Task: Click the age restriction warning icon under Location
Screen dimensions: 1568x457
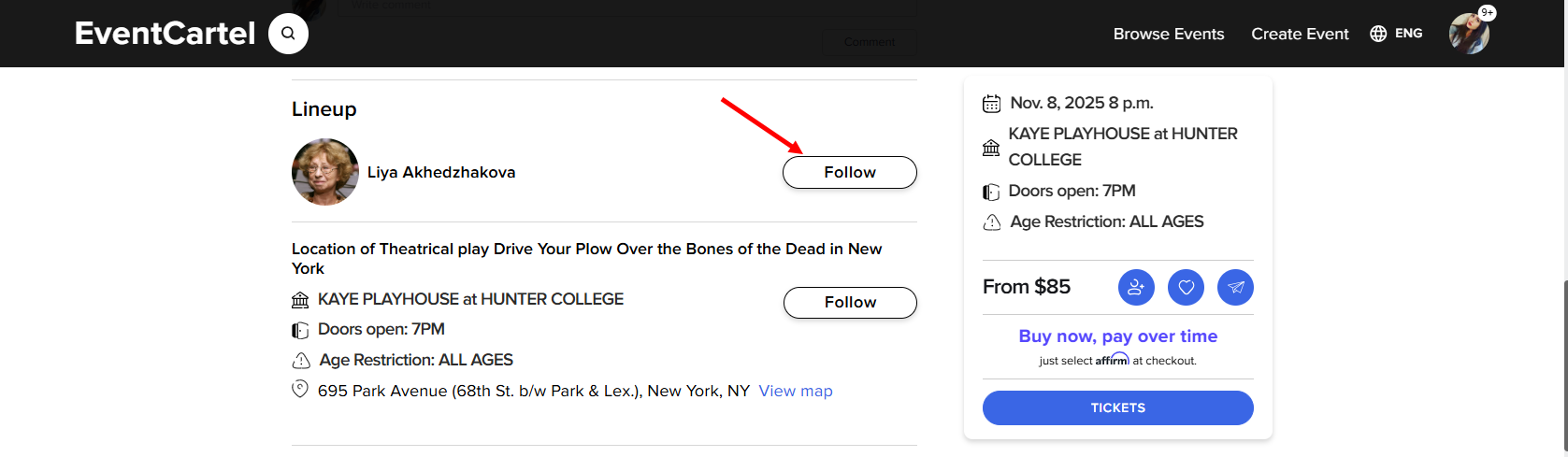Action: 301,361
